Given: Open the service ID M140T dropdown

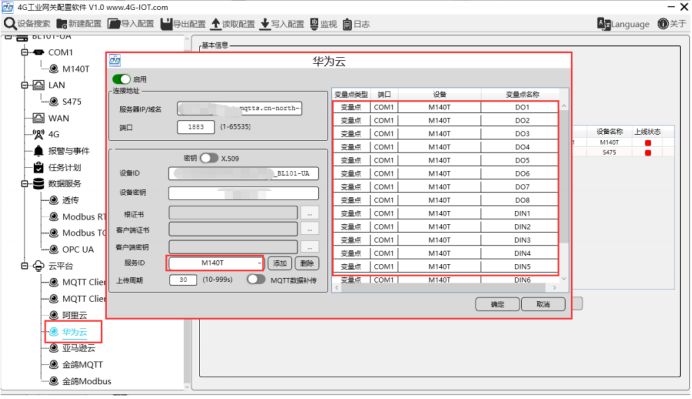Looking at the screenshot, I should pos(215,263).
